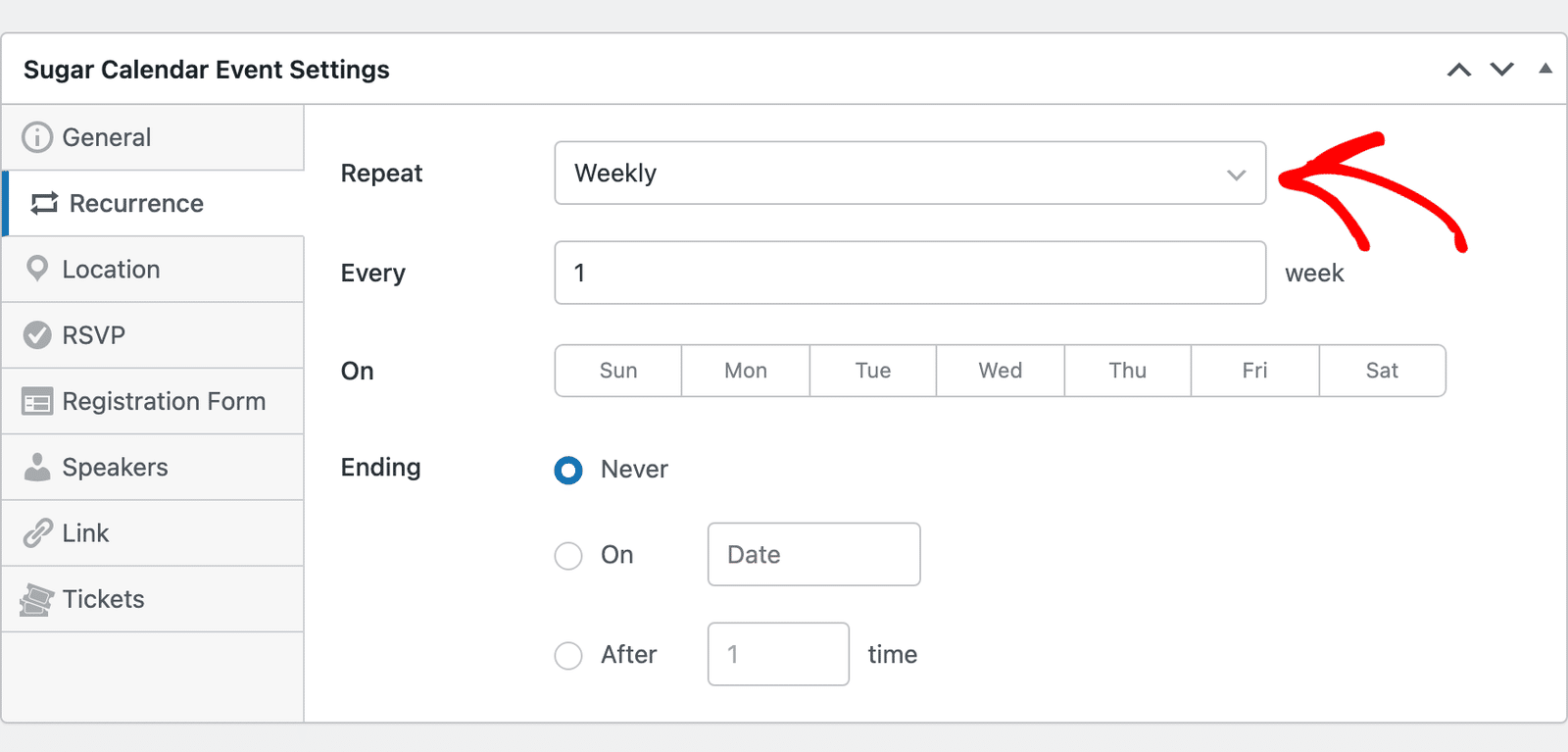Toggle Thu in the weekday selector
This screenshot has width=1568, height=752.
click(x=1128, y=371)
